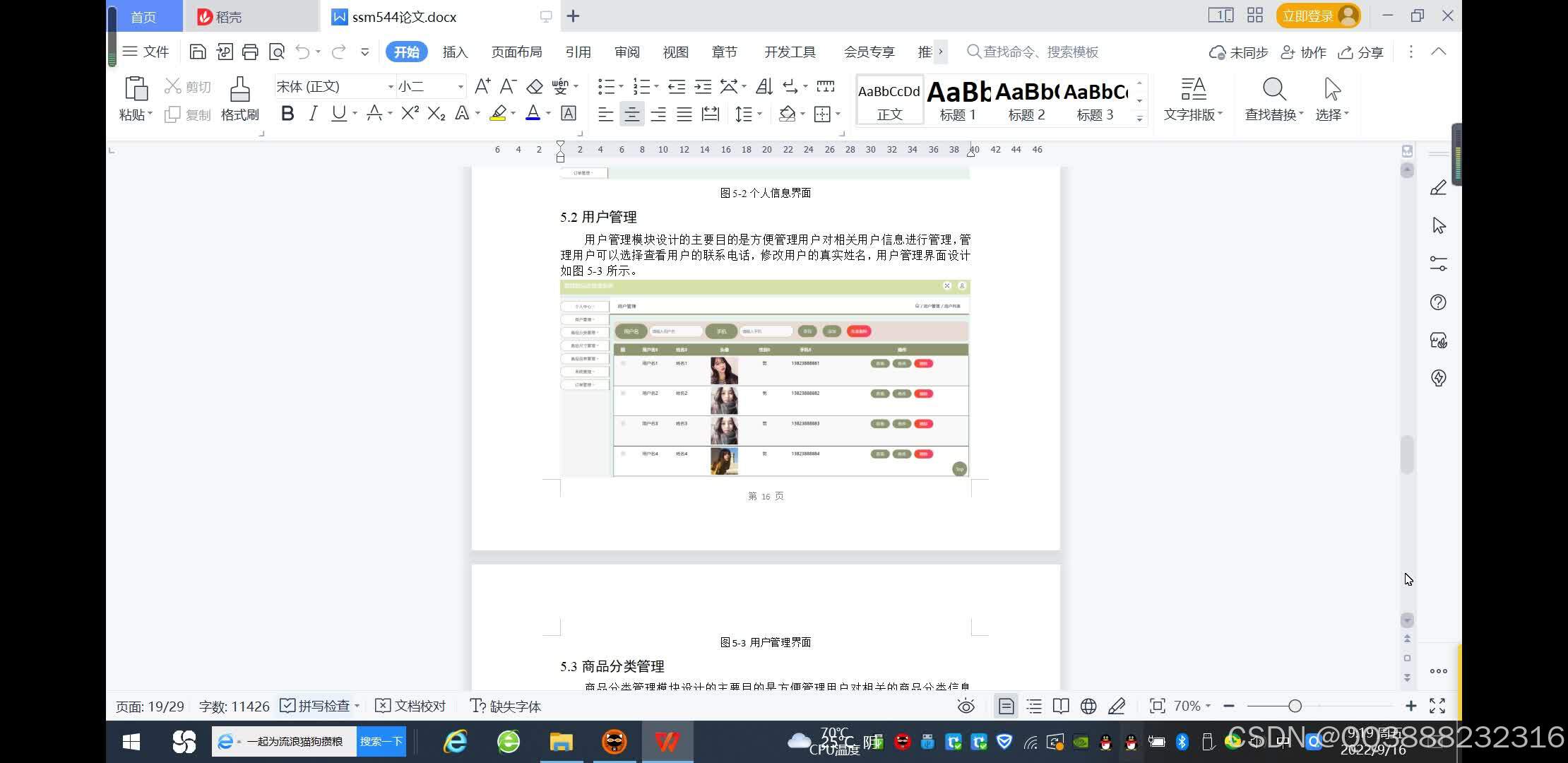The width and height of the screenshot is (1568, 763).
Task: Click the justify alignment icon
Action: (684, 114)
